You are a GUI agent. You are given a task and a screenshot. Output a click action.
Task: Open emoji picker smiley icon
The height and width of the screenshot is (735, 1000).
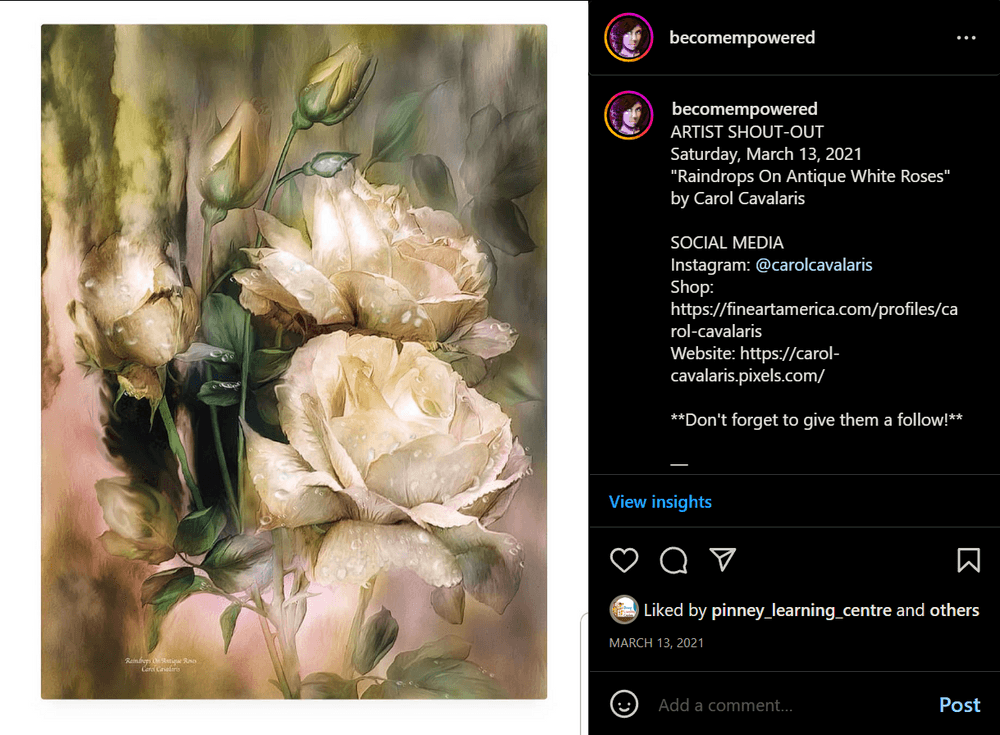pos(624,704)
